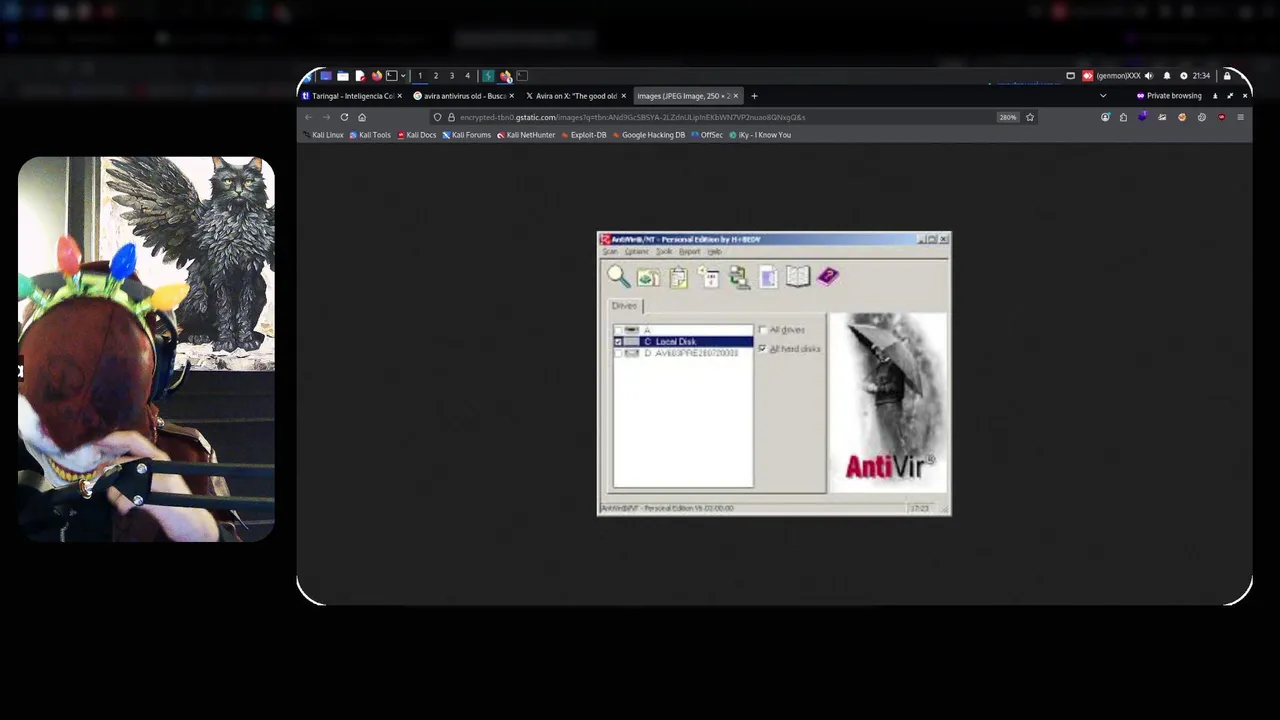The height and width of the screenshot is (720, 1280).
Task: Open OffSec bookmark
Action: coord(707,135)
